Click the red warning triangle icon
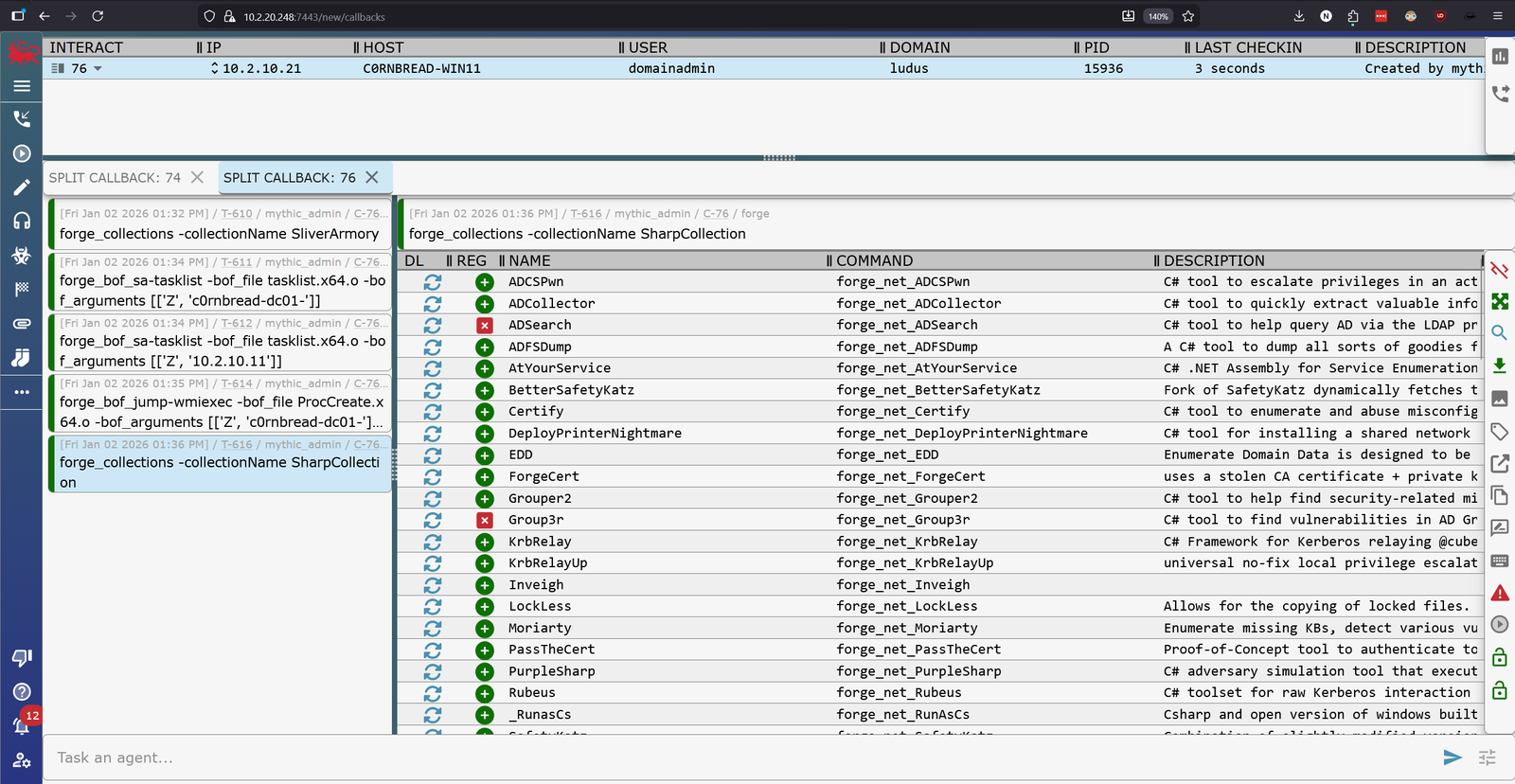Screen dimensions: 1515x784 (x=1500, y=593)
